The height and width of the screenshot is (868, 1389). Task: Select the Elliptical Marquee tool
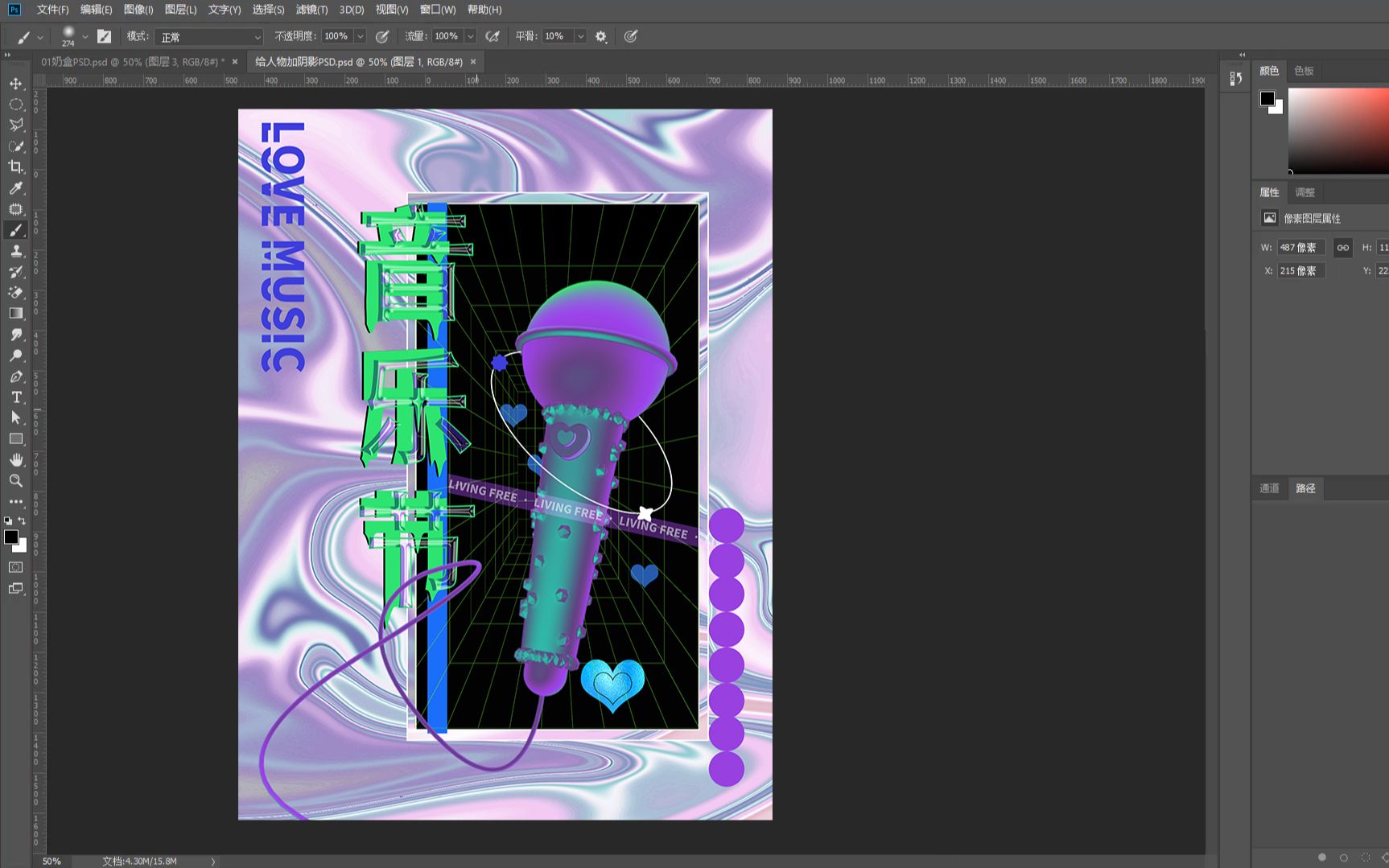16,105
